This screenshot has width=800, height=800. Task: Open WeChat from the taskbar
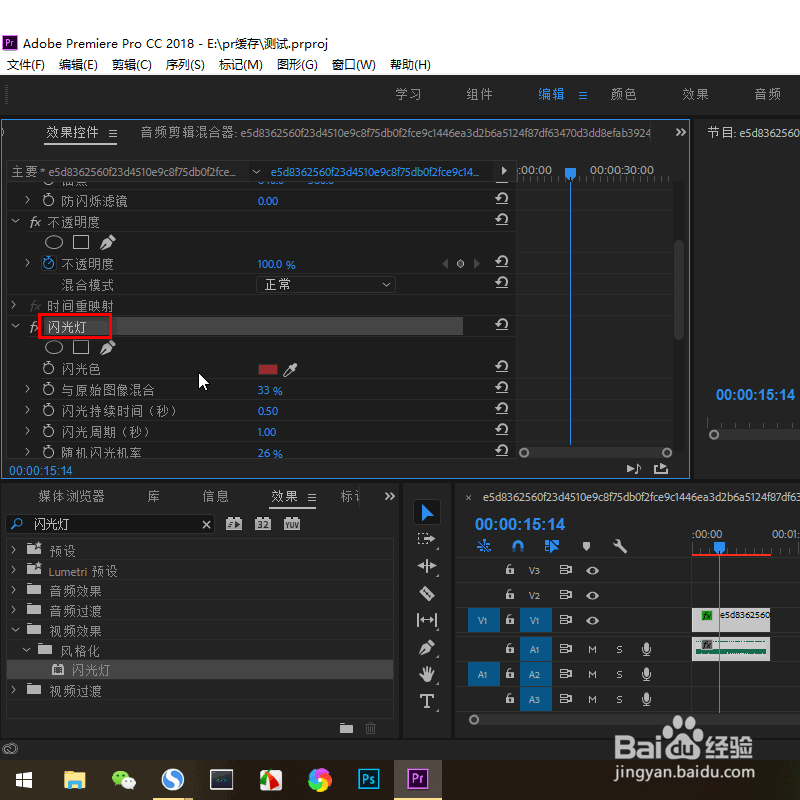point(123,780)
